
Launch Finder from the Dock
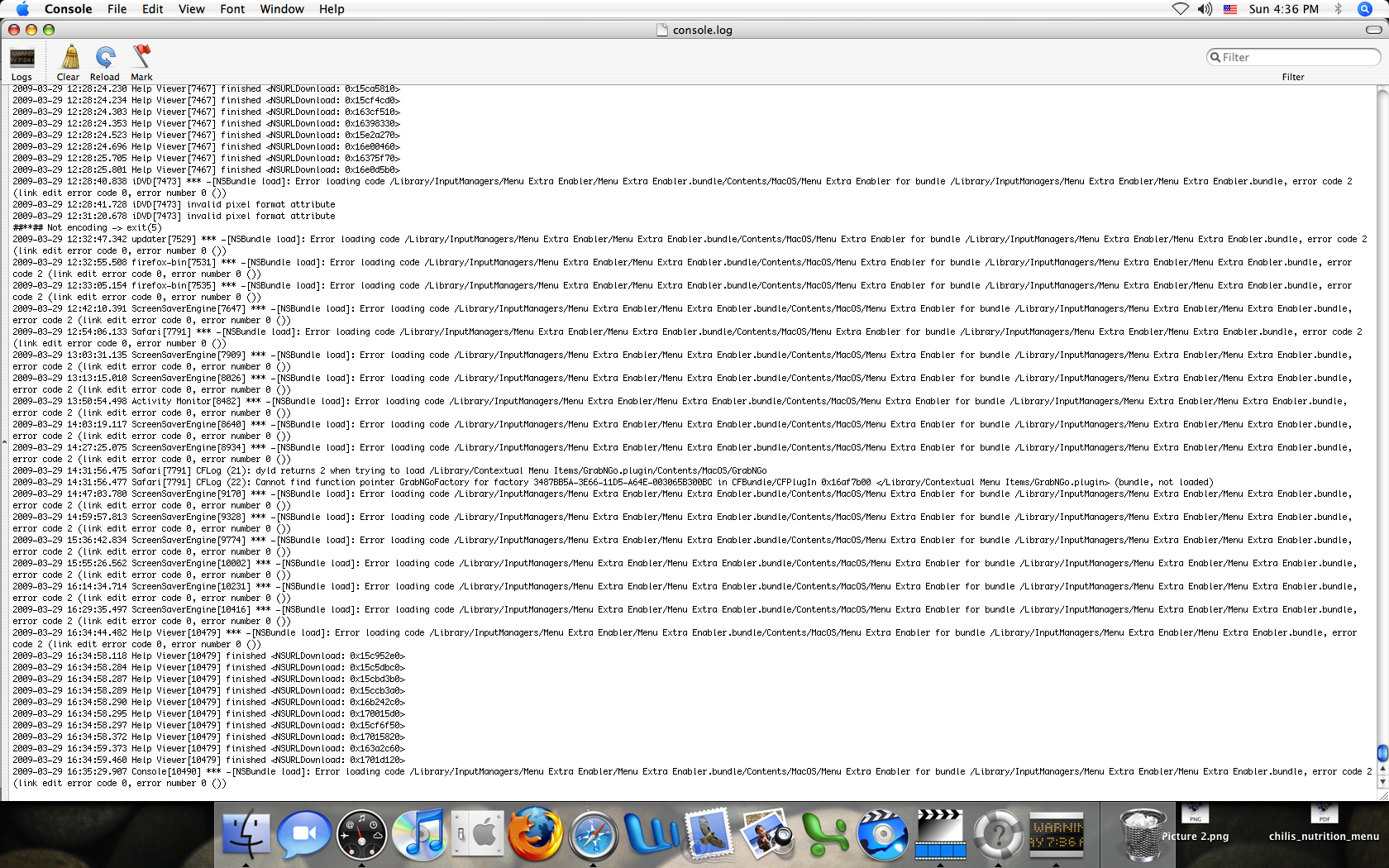click(x=246, y=833)
